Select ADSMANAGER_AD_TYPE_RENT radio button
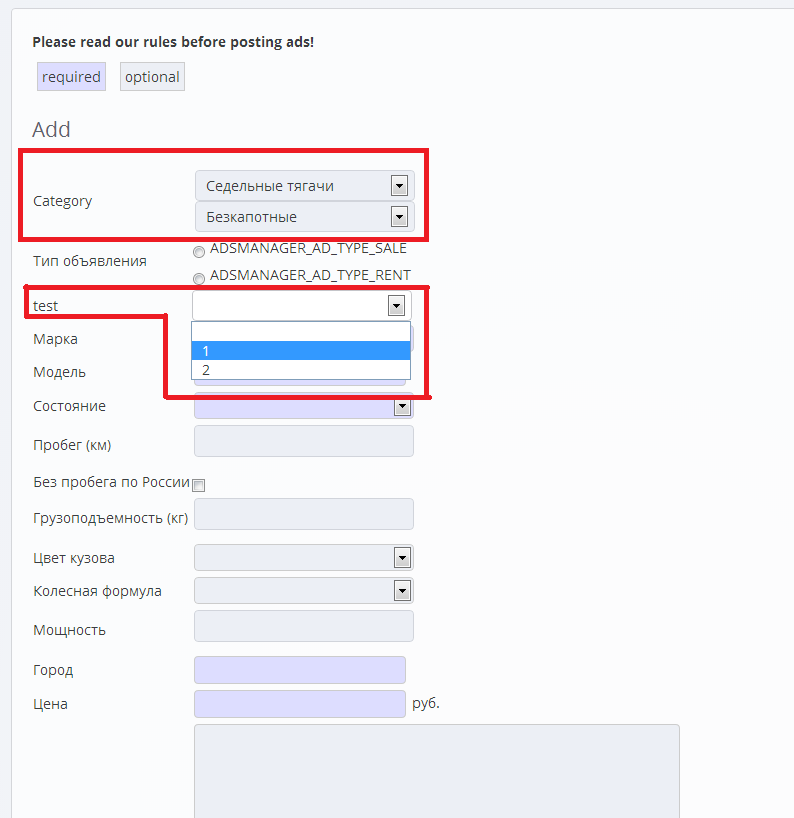 199,279
